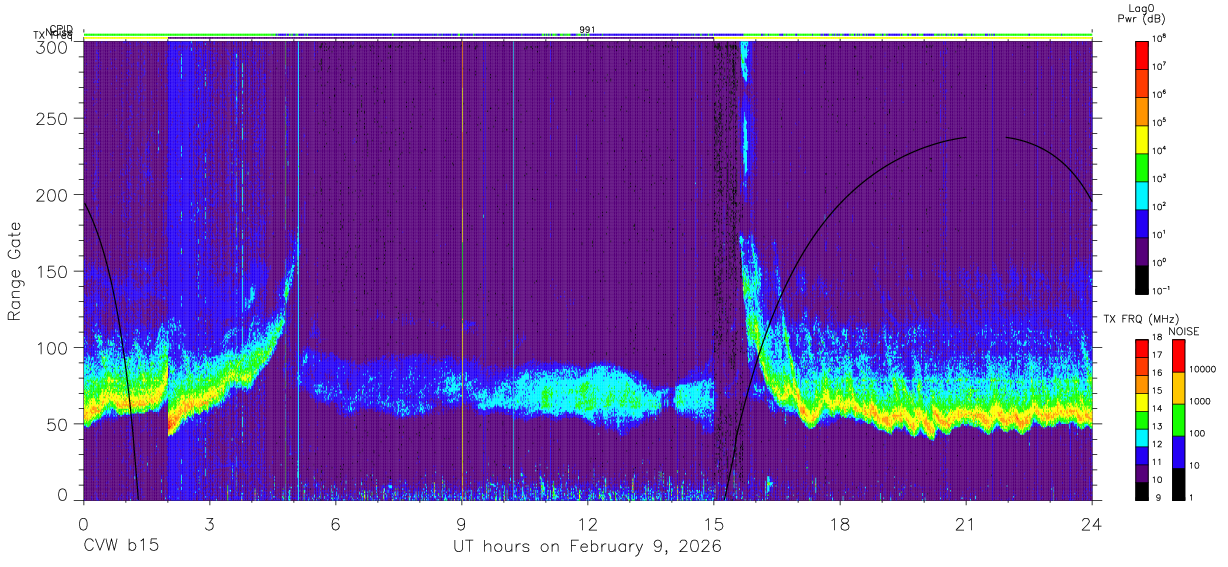Click the x-axis tick label '18'

coord(840,524)
